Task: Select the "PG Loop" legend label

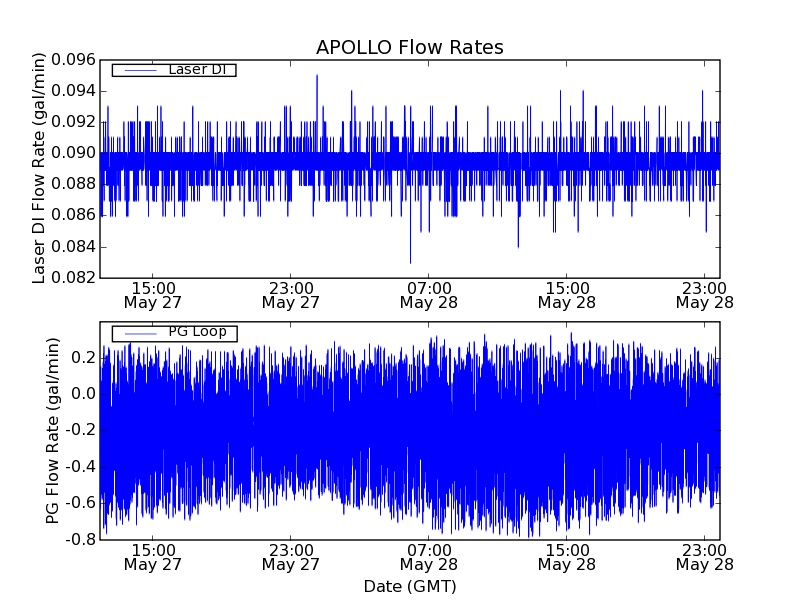Action: click(x=197, y=332)
